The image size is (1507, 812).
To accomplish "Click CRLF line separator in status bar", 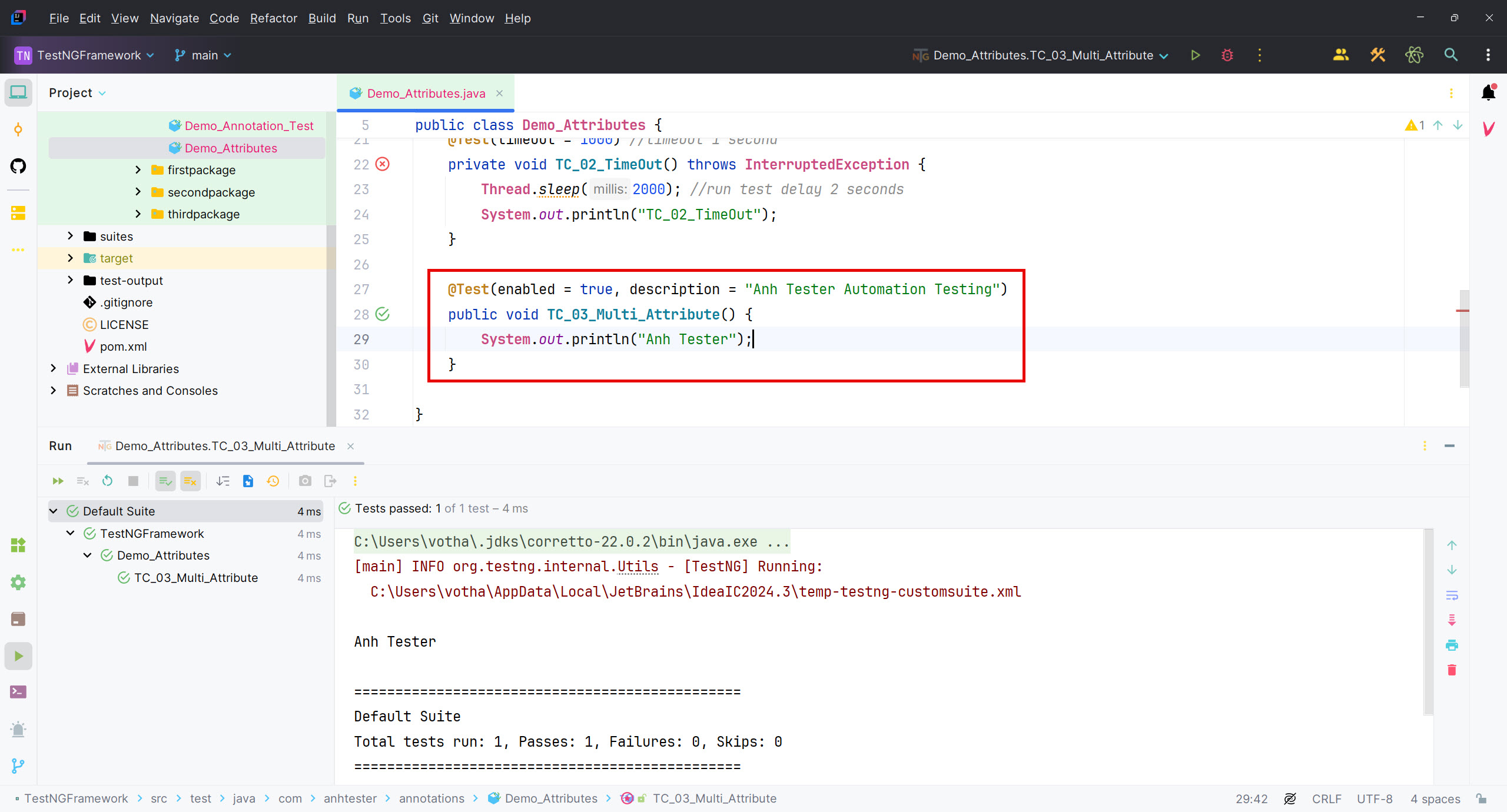I will click(1326, 798).
